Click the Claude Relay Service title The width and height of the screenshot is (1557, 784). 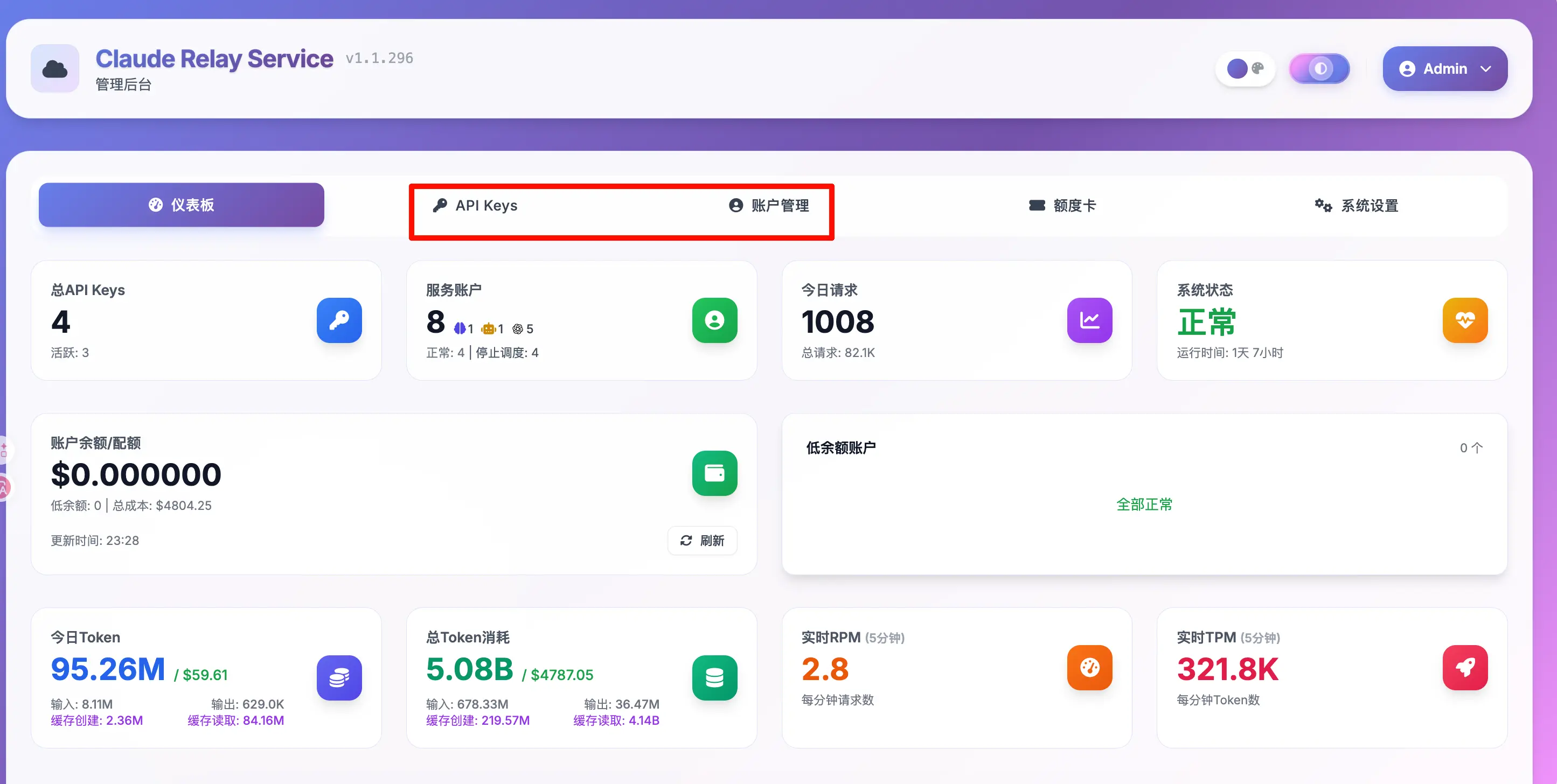click(x=214, y=59)
